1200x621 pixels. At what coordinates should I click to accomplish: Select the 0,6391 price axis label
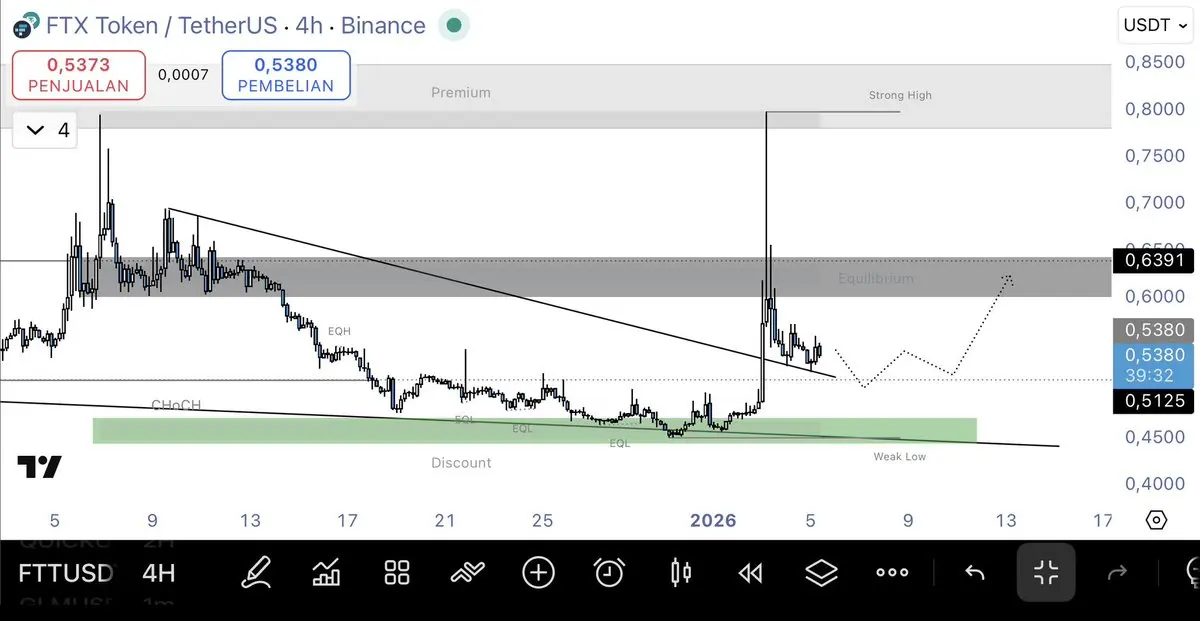click(x=1154, y=260)
